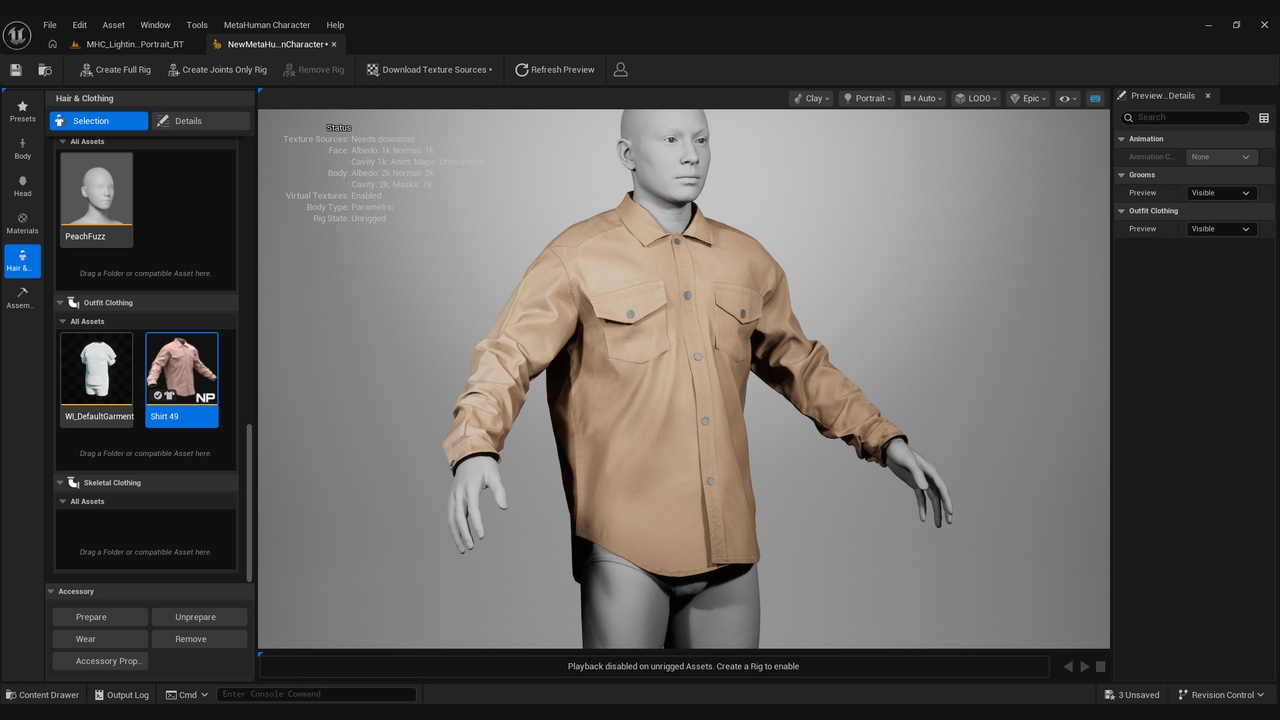Click the Preview Details search field
Image resolution: width=1280 pixels, height=720 pixels.
(1186, 118)
